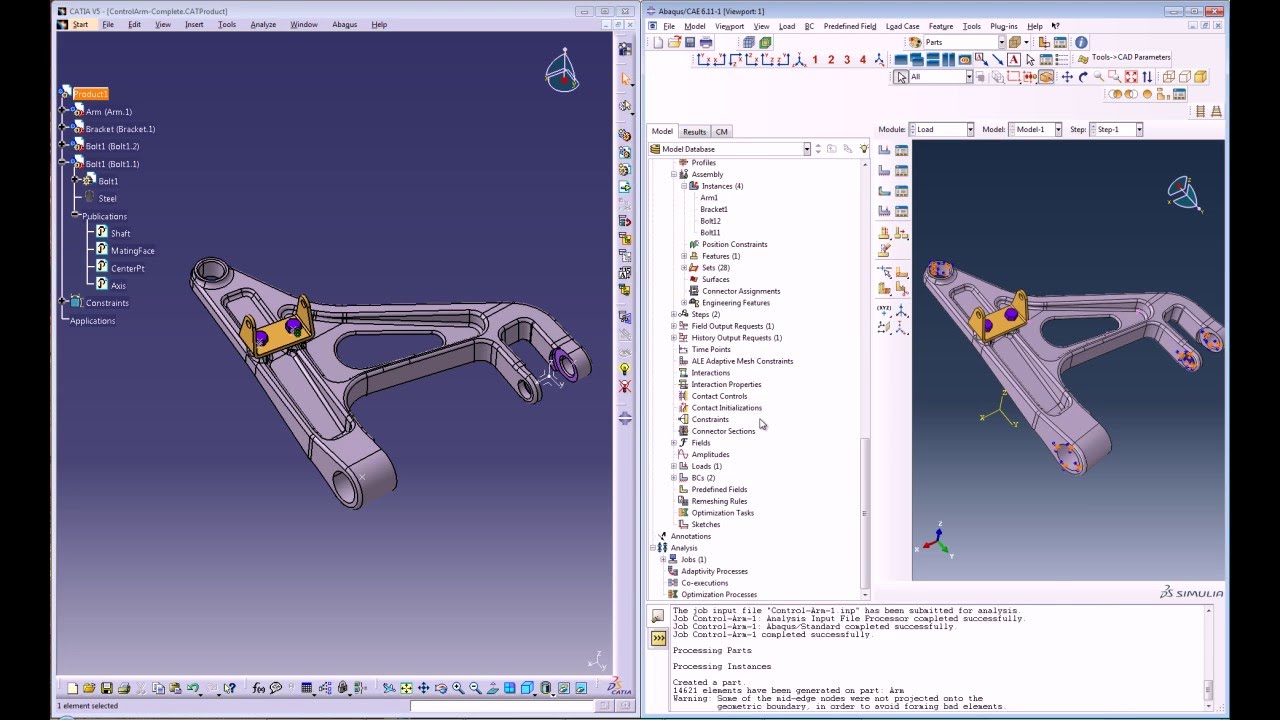Toggle the selection arrow tool beside All
This screenshot has width=1280, height=720.
pyautogui.click(x=901, y=77)
